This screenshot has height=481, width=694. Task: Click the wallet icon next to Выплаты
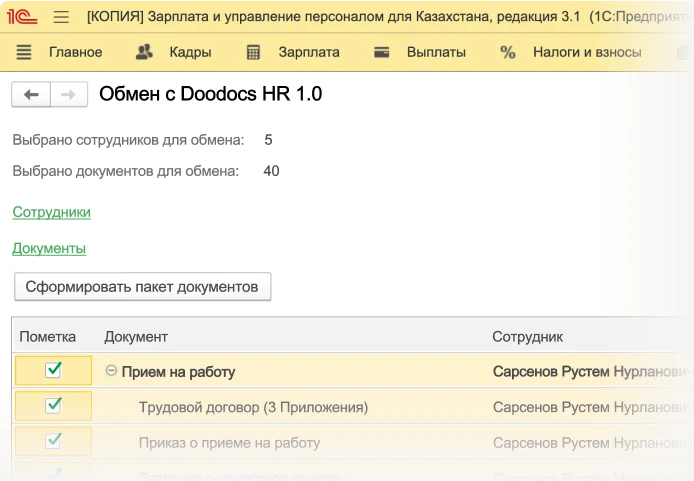(x=382, y=52)
